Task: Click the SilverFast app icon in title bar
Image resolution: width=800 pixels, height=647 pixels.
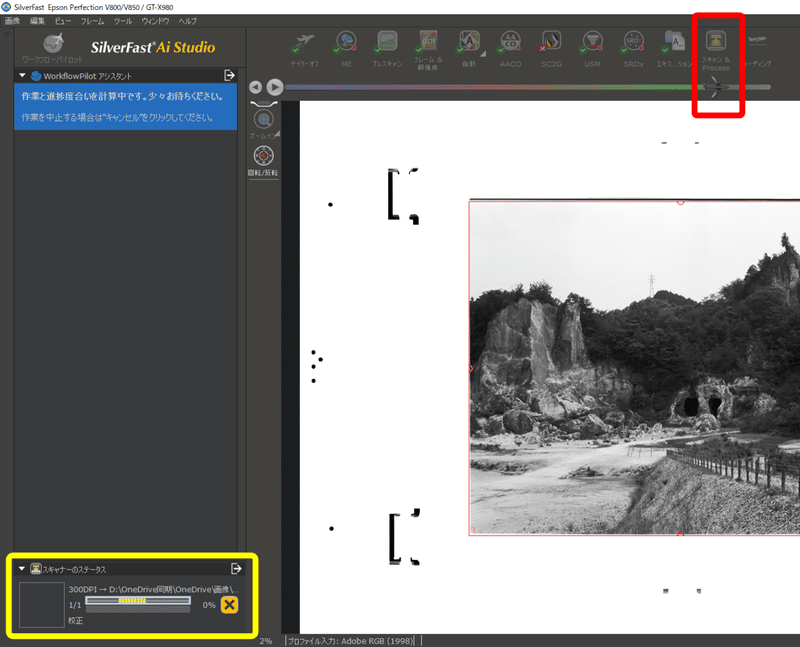Action: [x=6, y=7]
